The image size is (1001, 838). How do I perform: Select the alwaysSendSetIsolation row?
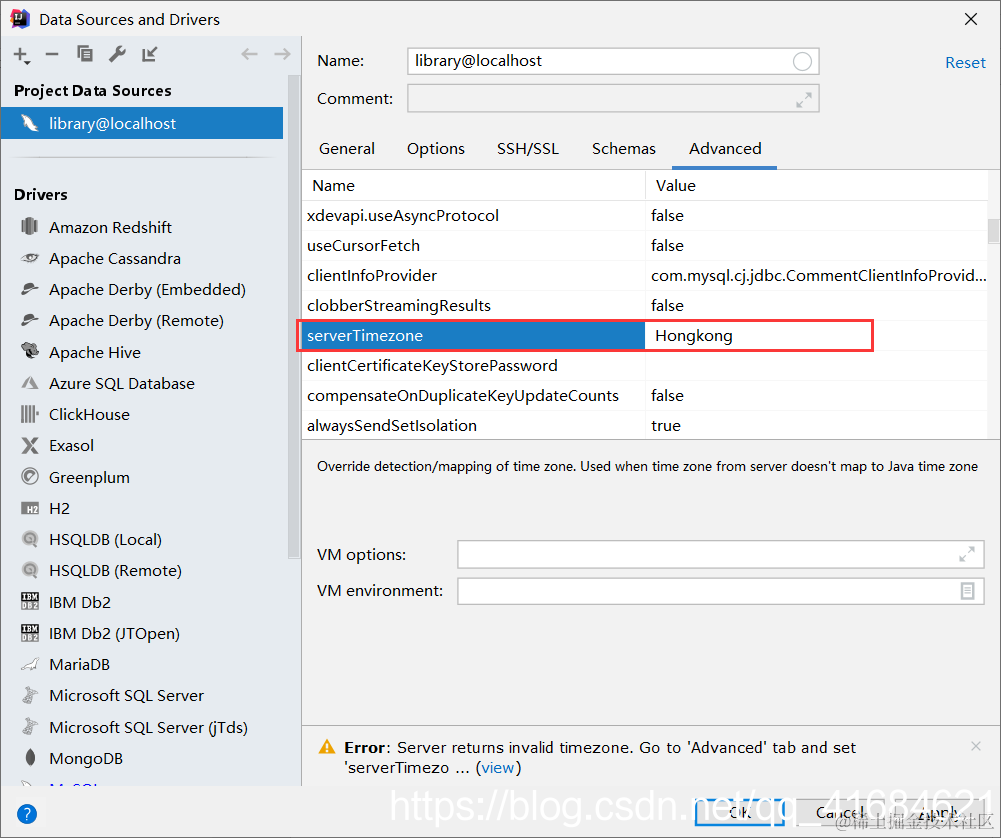tap(645, 426)
